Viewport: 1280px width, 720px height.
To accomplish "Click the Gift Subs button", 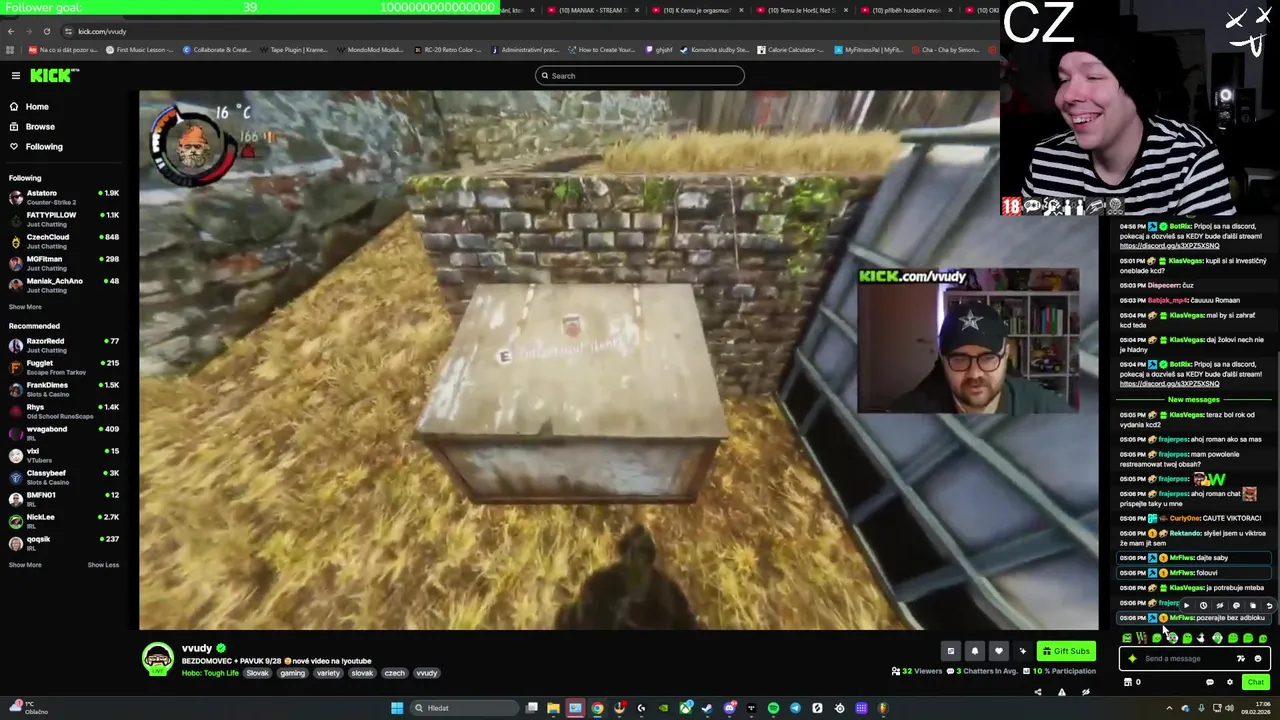I will coord(1065,651).
